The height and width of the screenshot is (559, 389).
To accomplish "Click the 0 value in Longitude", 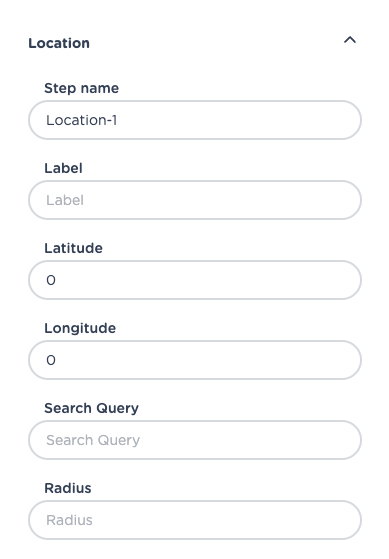I will pos(51,360).
